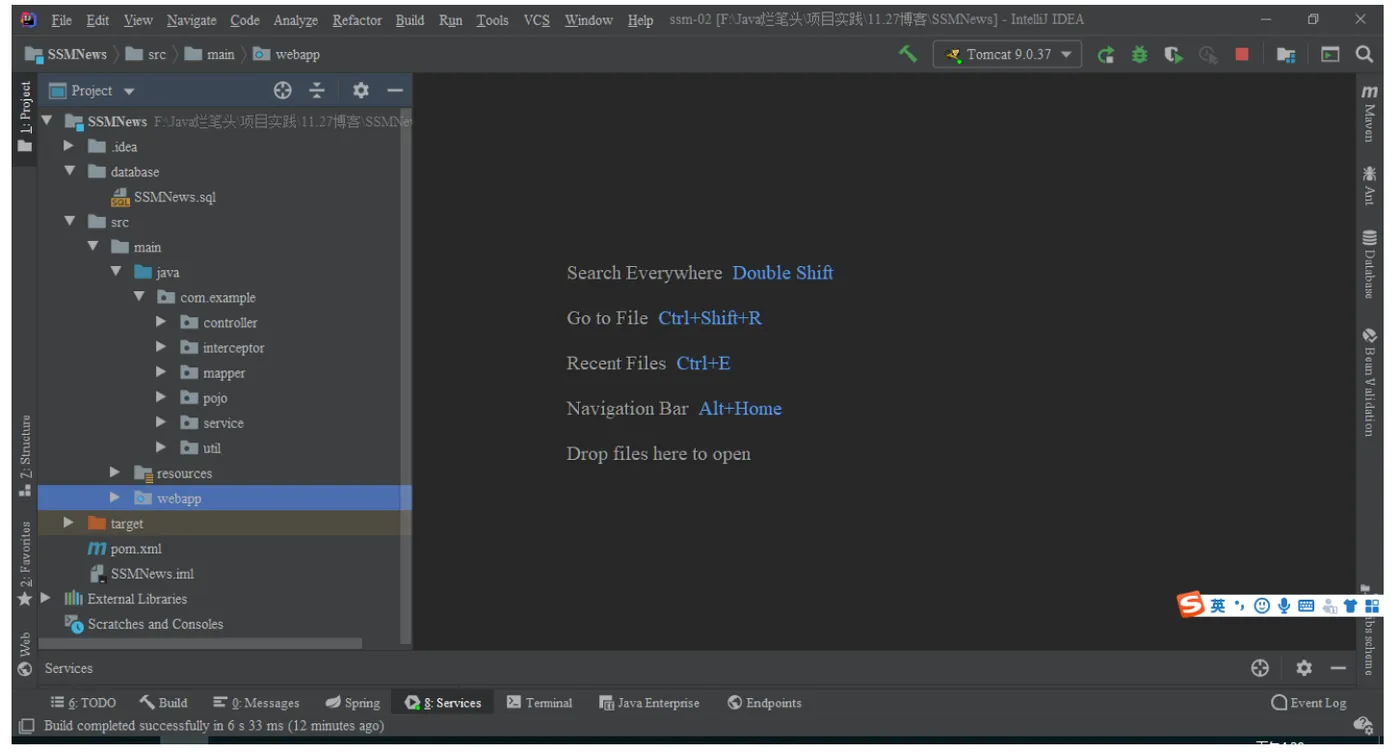Expand the .idea folder
Image resolution: width=1400 pixels, height=753 pixels.
(69, 146)
